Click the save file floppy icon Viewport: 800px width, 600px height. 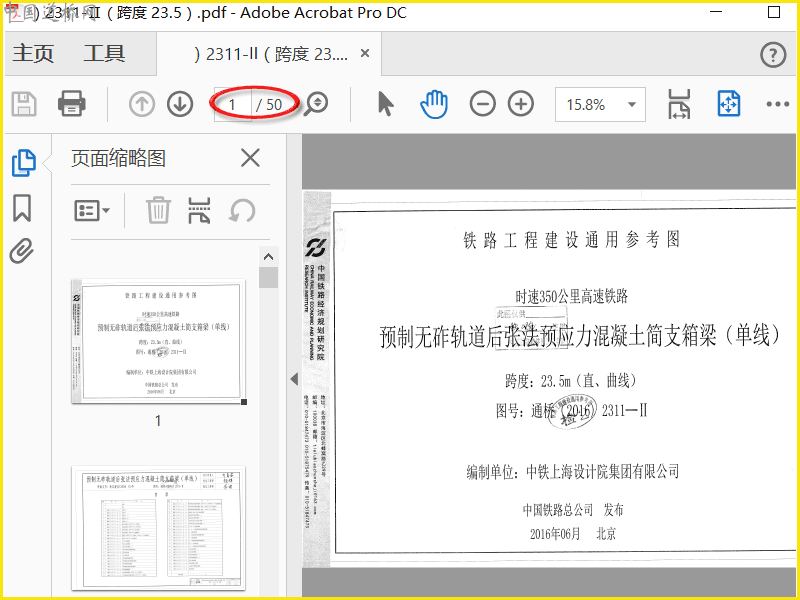pyautogui.click(x=24, y=104)
